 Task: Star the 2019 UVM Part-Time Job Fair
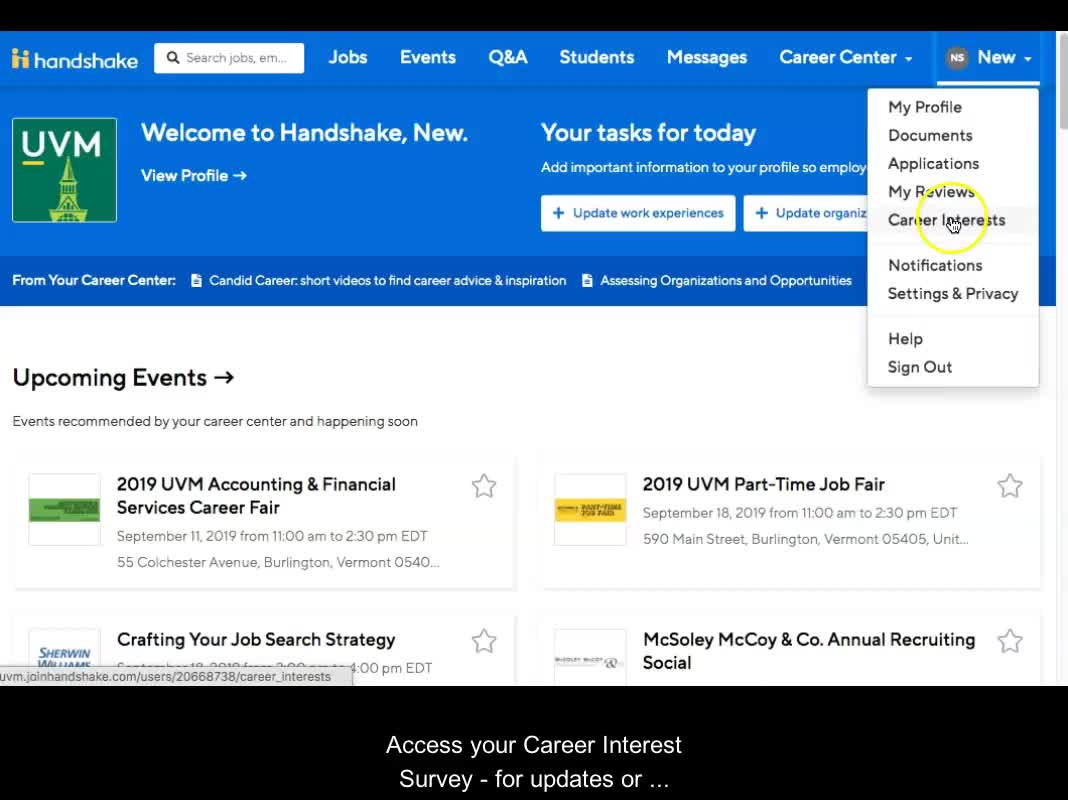click(1010, 486)
